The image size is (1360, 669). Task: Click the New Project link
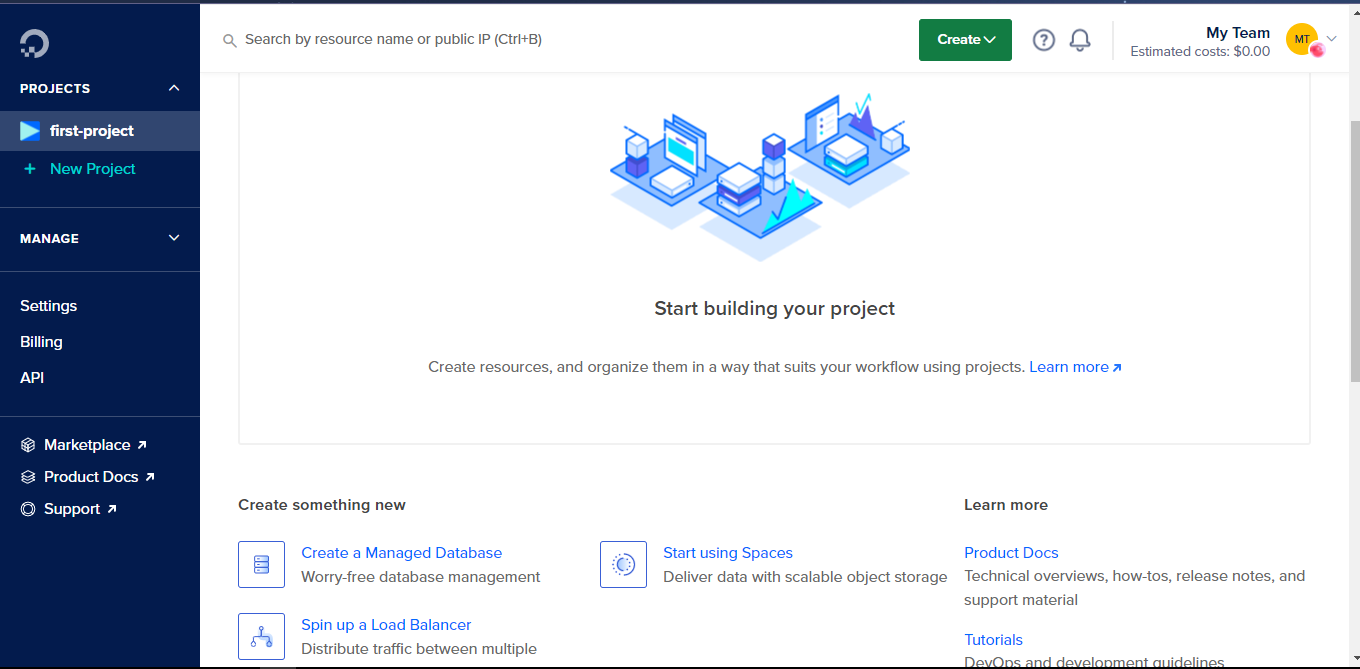point(93,169)
